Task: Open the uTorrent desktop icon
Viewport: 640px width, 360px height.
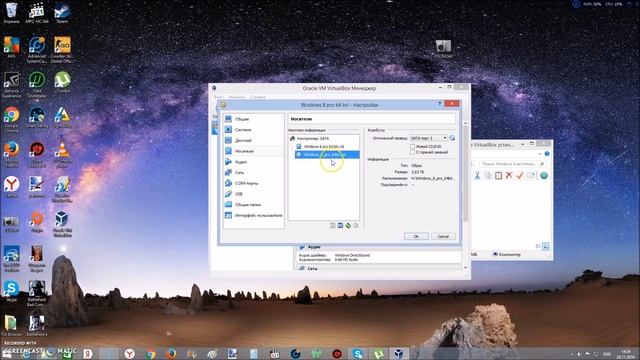Action: pos(62,82)
